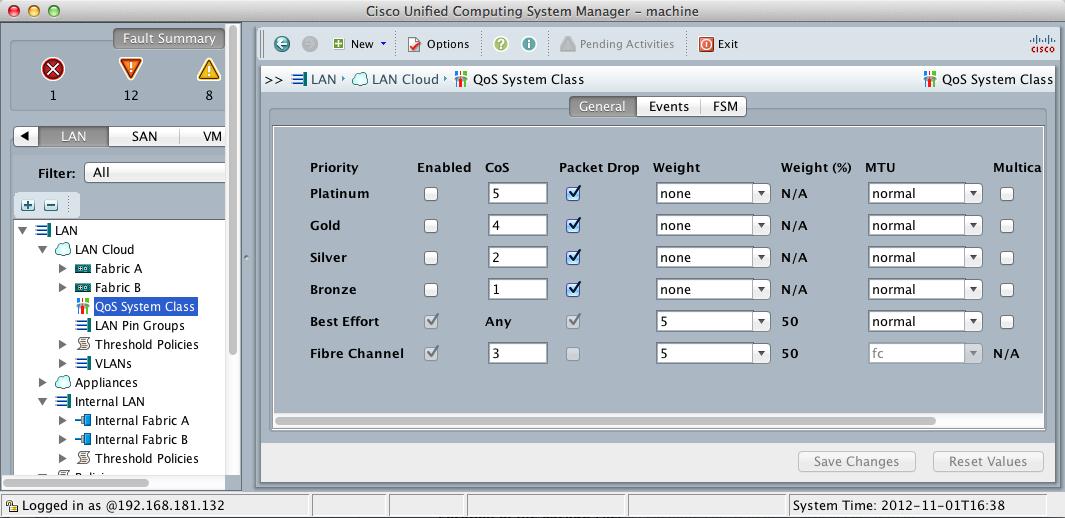Screen dimensions: 1065x518
Task: Expand the VLANs tree node
Action: pos(63,363)
